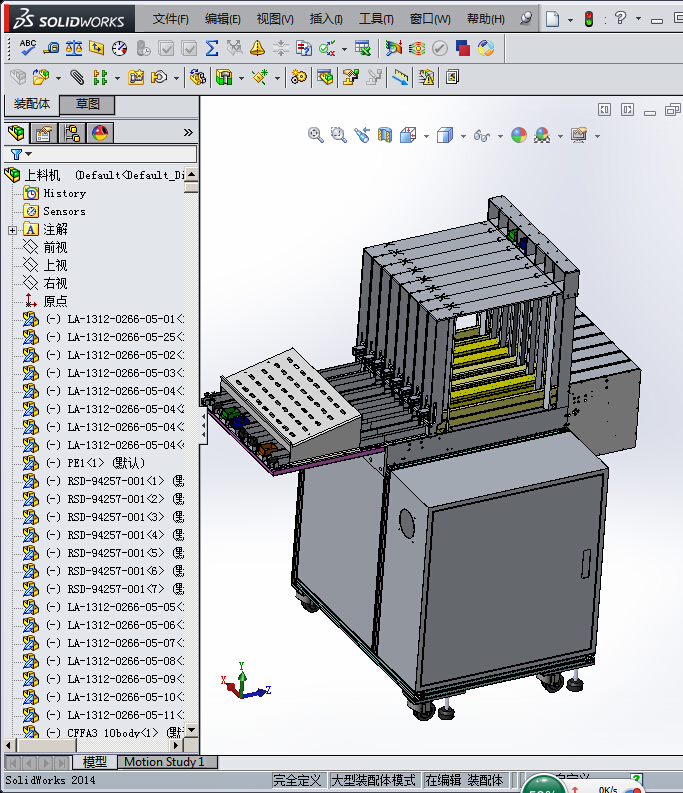683x793 pixels.
Task: Open the 文件(F) menu
Action: coord(170,19)
